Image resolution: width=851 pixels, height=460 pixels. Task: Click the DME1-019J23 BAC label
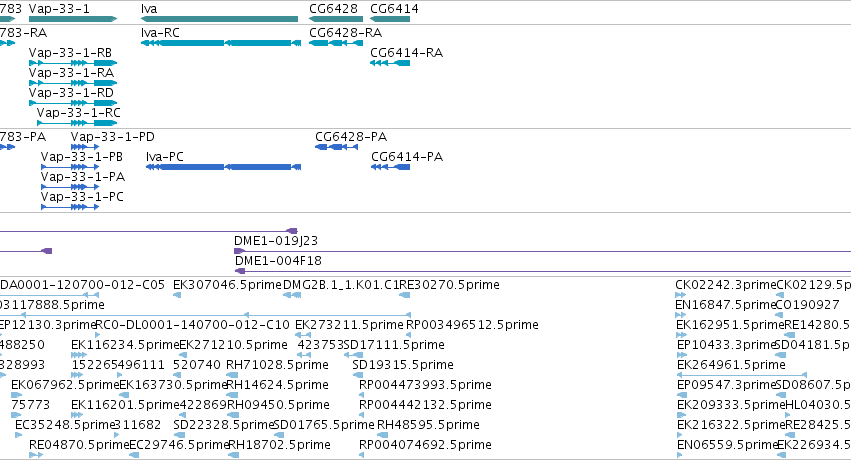[x=276, y=241]
